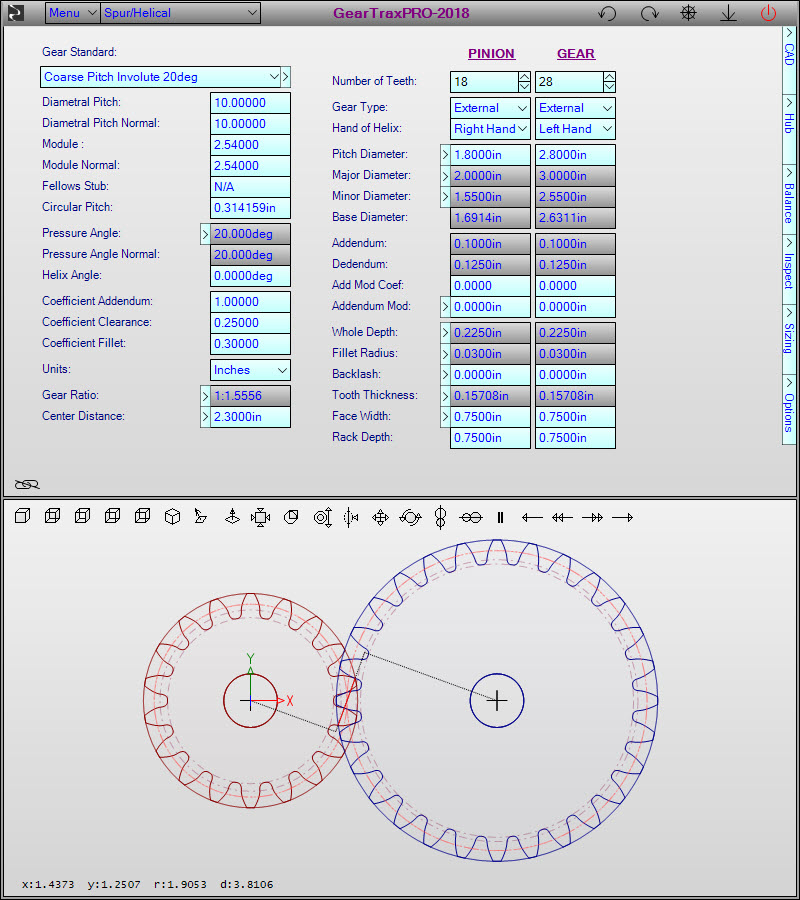
Task: Select the isometric cube view icon
Action: coord(172,517)
